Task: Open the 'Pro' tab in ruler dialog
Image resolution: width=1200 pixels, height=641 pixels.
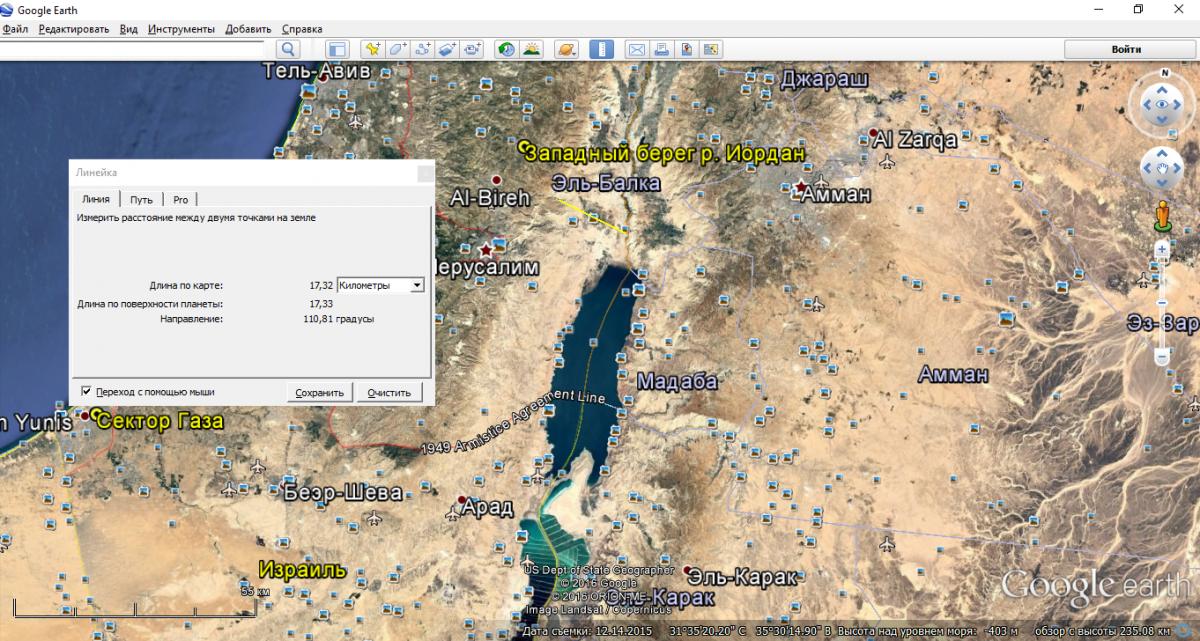Action: 180,200
